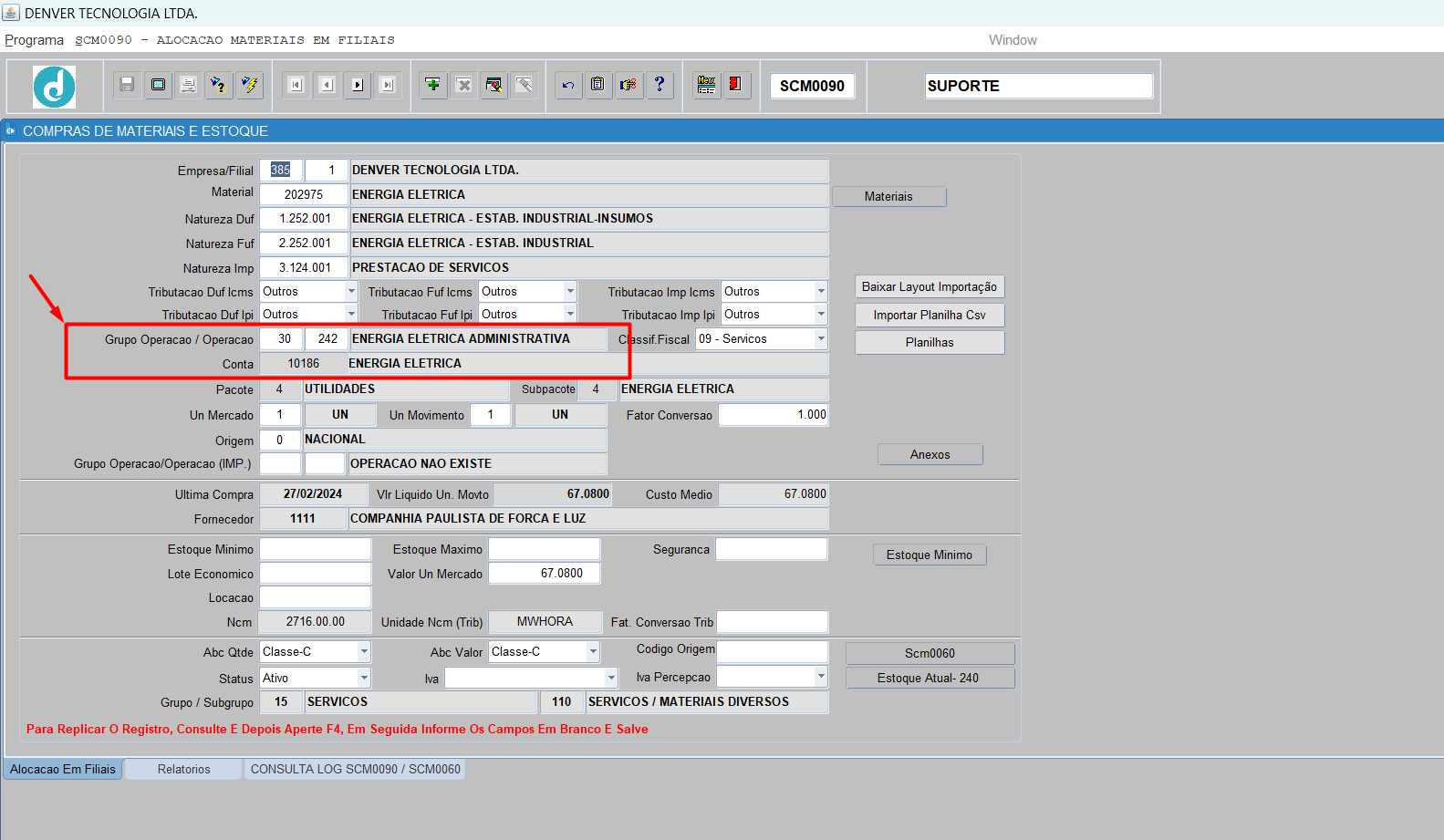
Task: Click Natureza Duf field 1.252.001
Action: pos(304,219)
